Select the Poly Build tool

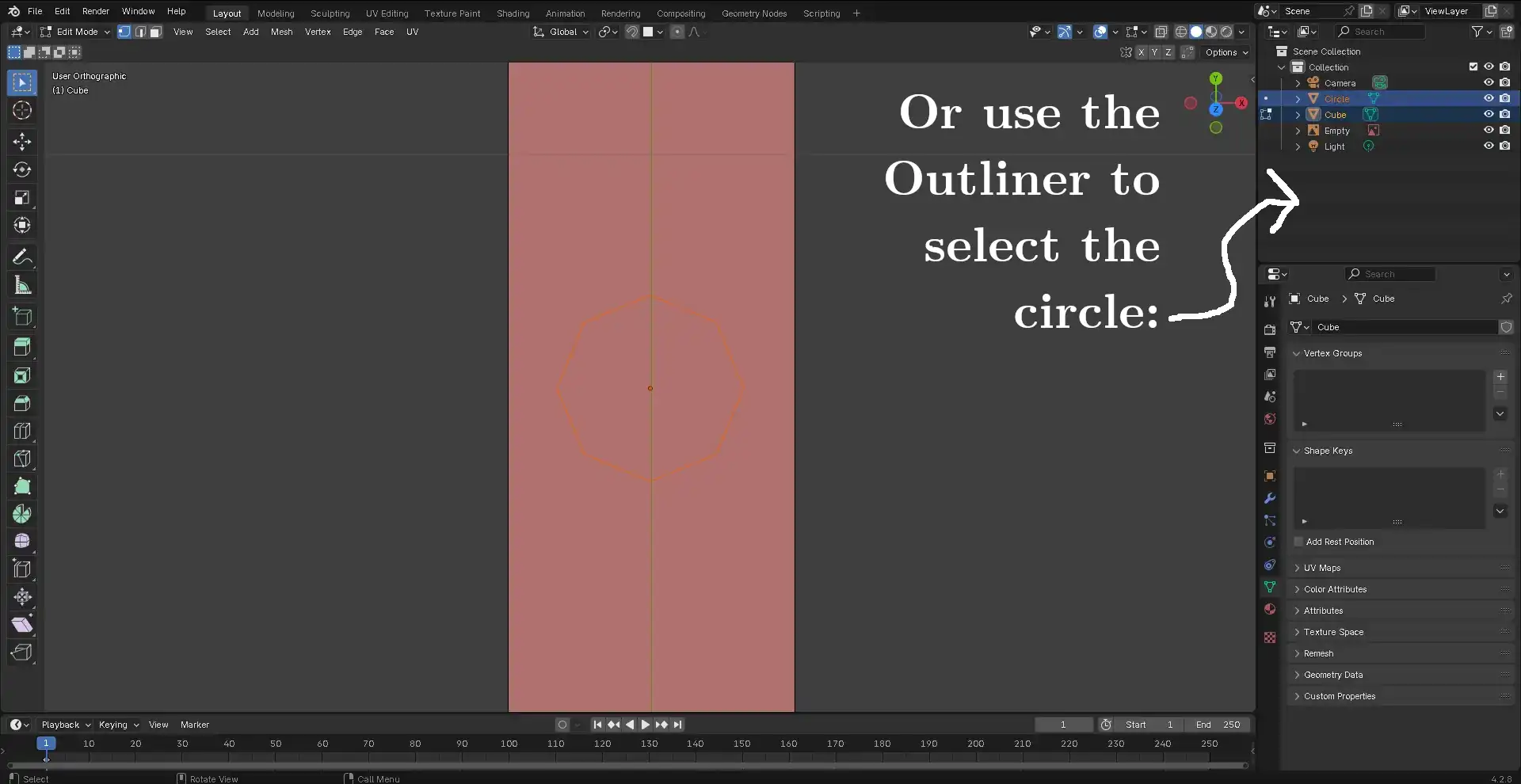(x=22, y=486)
